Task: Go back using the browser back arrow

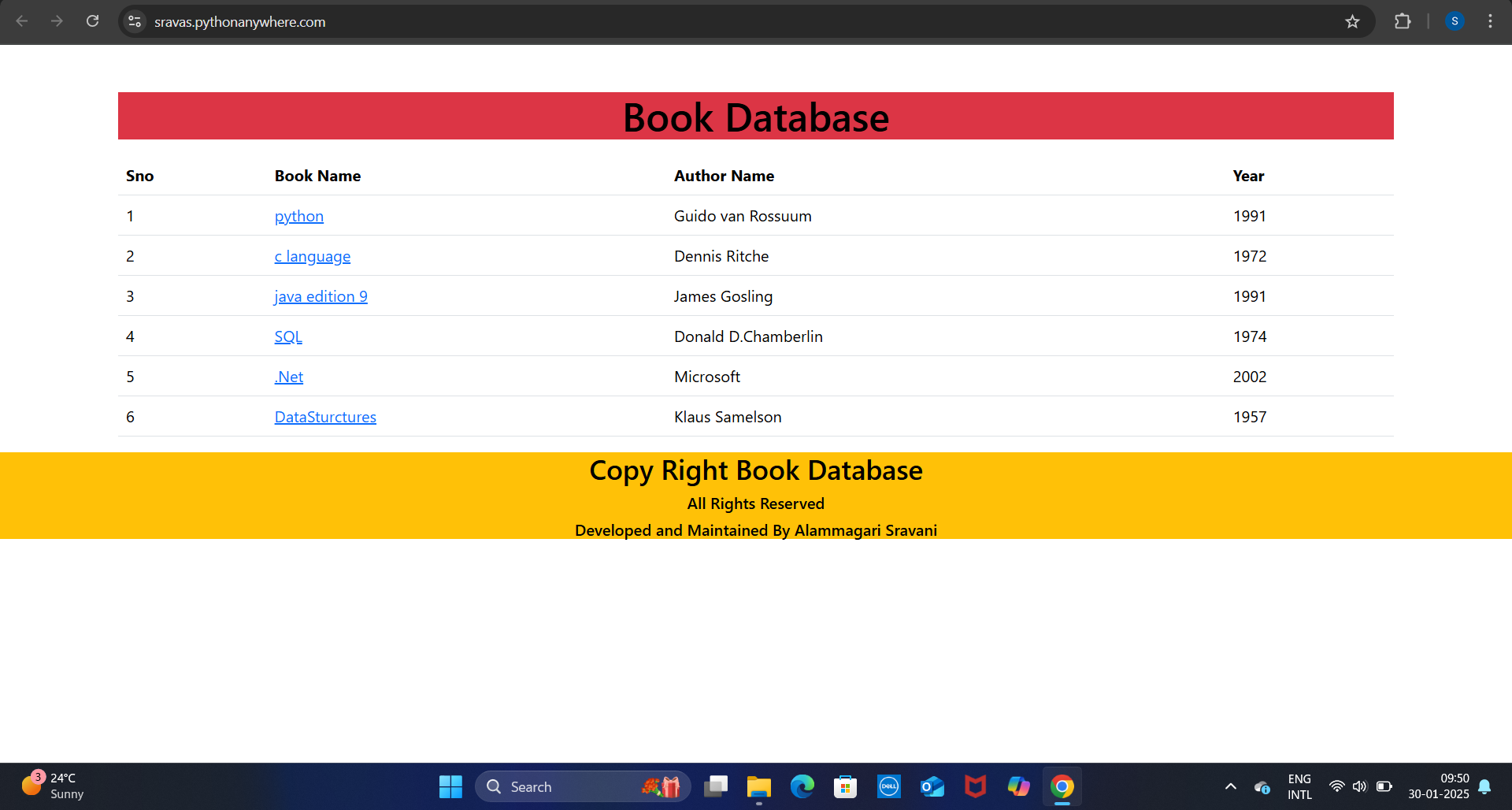Action: [x=22, y=21]
